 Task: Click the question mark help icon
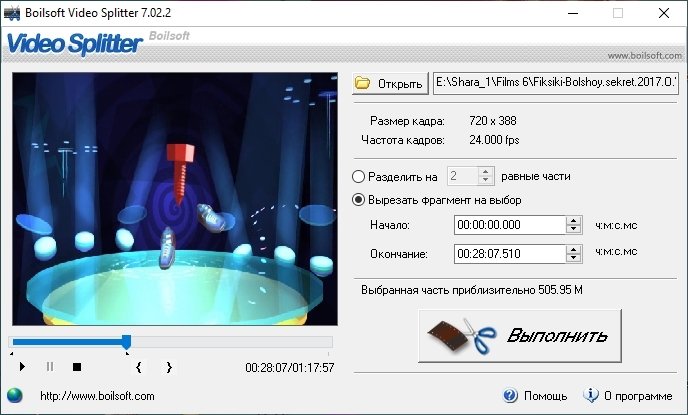click(x=510, y=395)
